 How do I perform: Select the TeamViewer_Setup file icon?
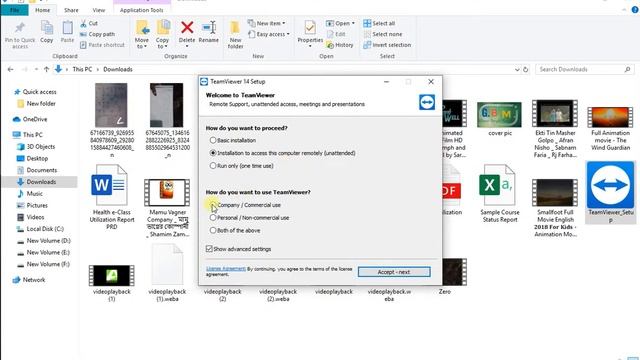click(611, 185)
